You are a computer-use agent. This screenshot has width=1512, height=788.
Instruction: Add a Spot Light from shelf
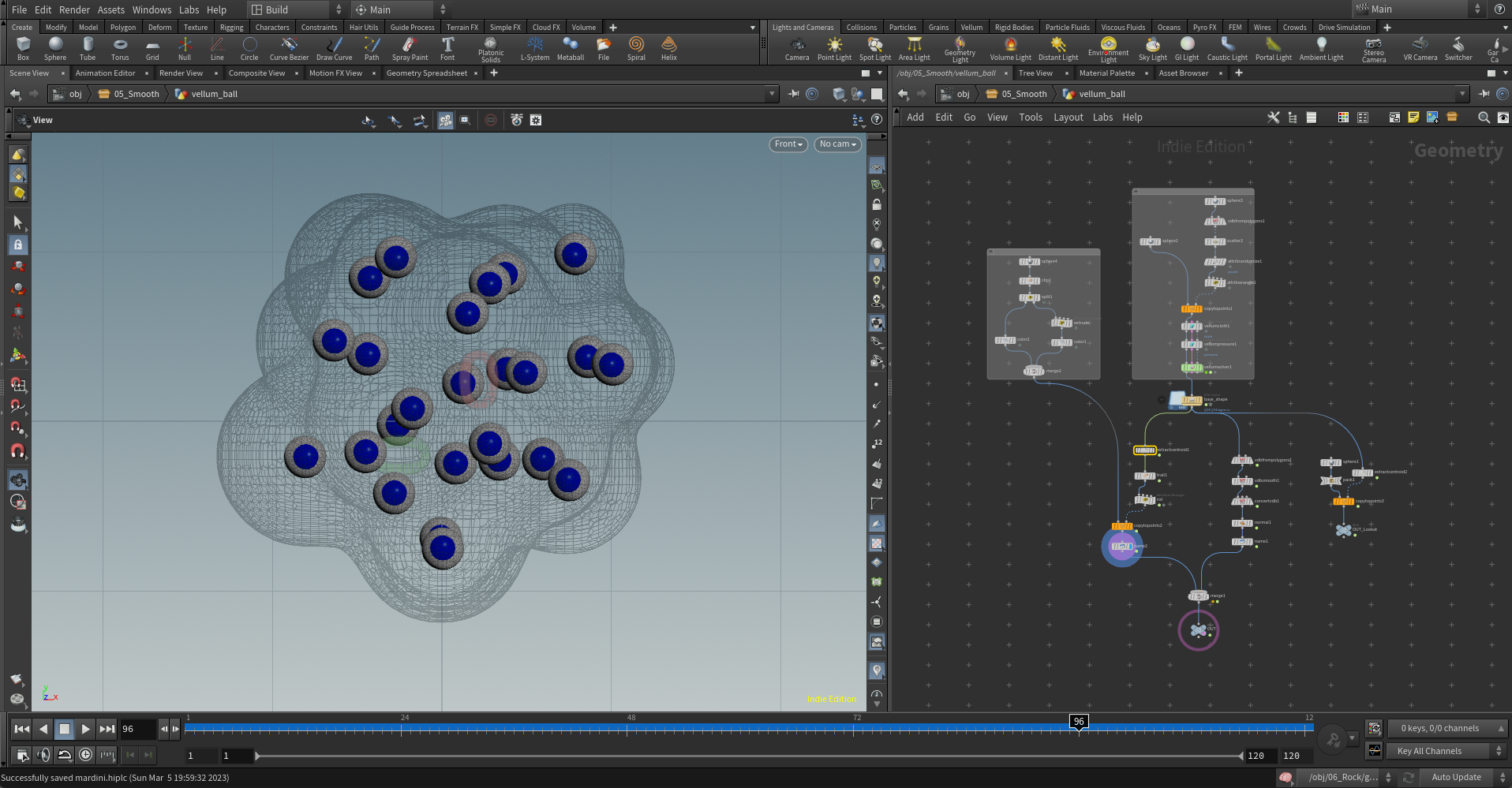pos(874,48)
